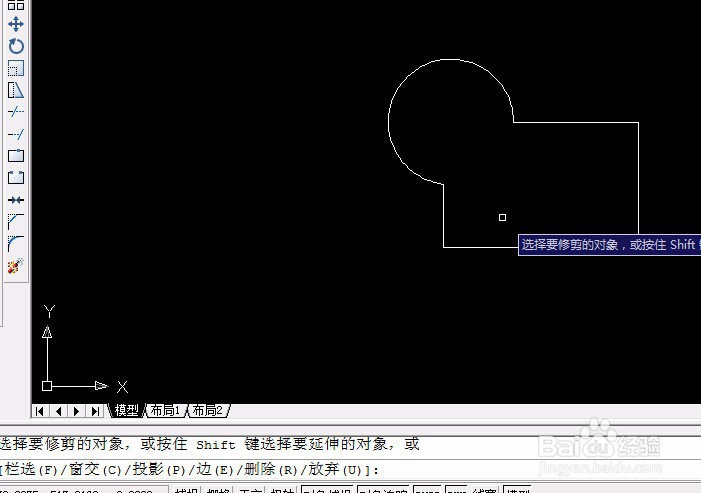Click the 栏选(F) option in command line
The width and height of the screenshot is (701, 493).
click(31, 469)
